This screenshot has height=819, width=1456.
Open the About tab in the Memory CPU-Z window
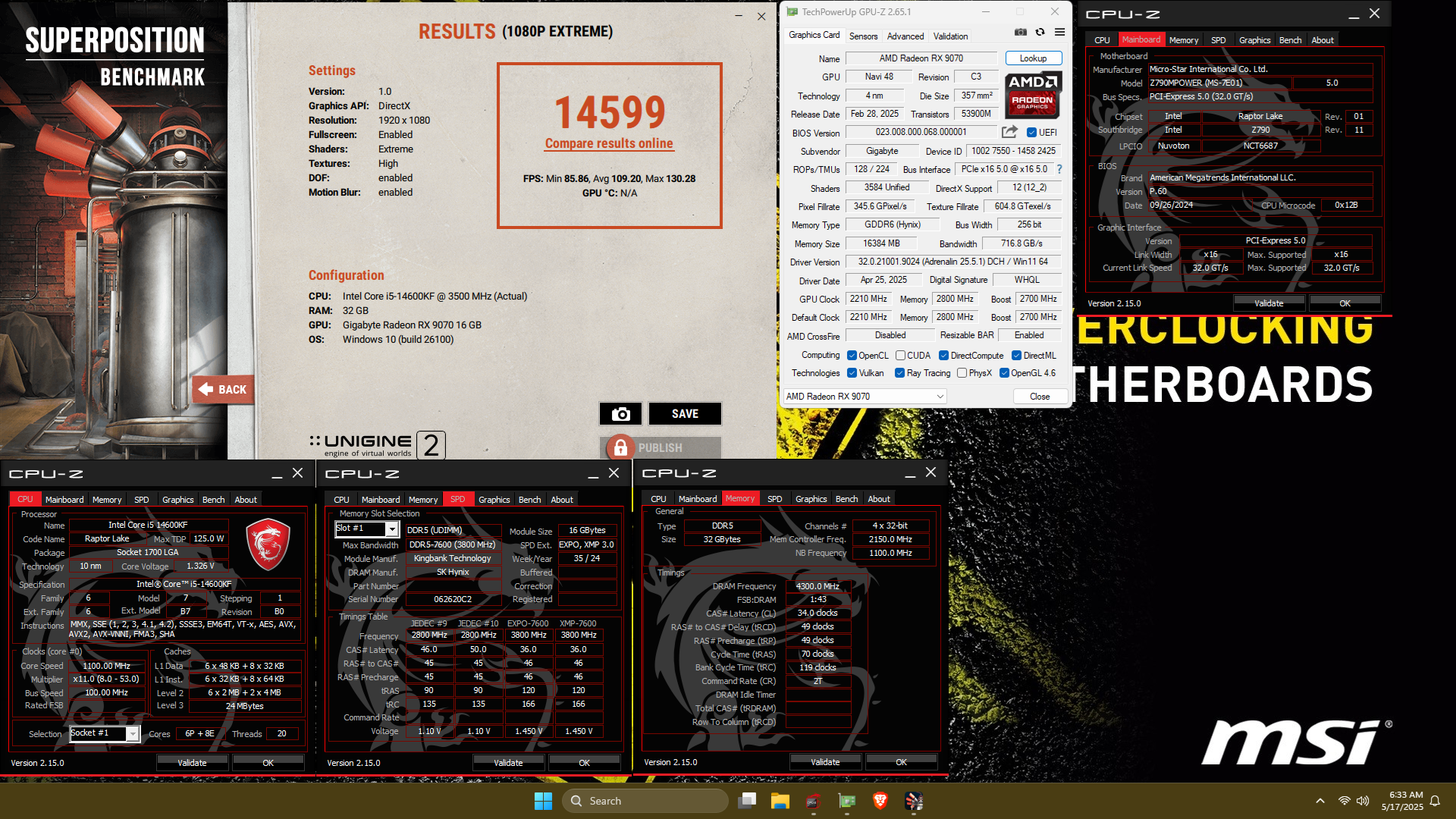pos(879,499)
